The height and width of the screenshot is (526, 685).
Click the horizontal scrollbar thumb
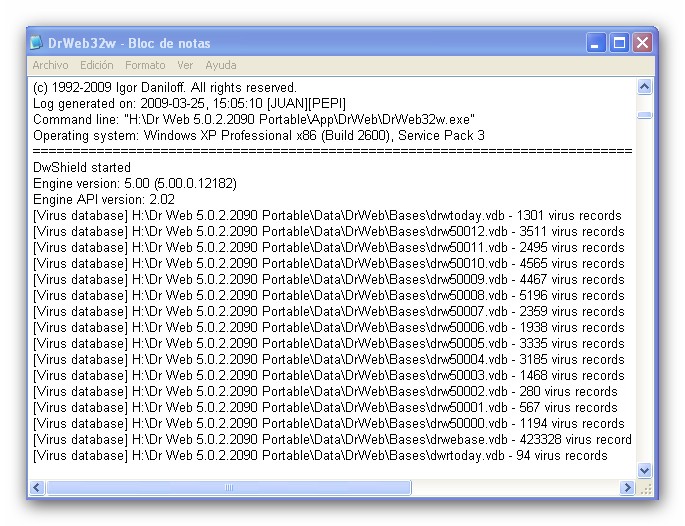[229, 488]
